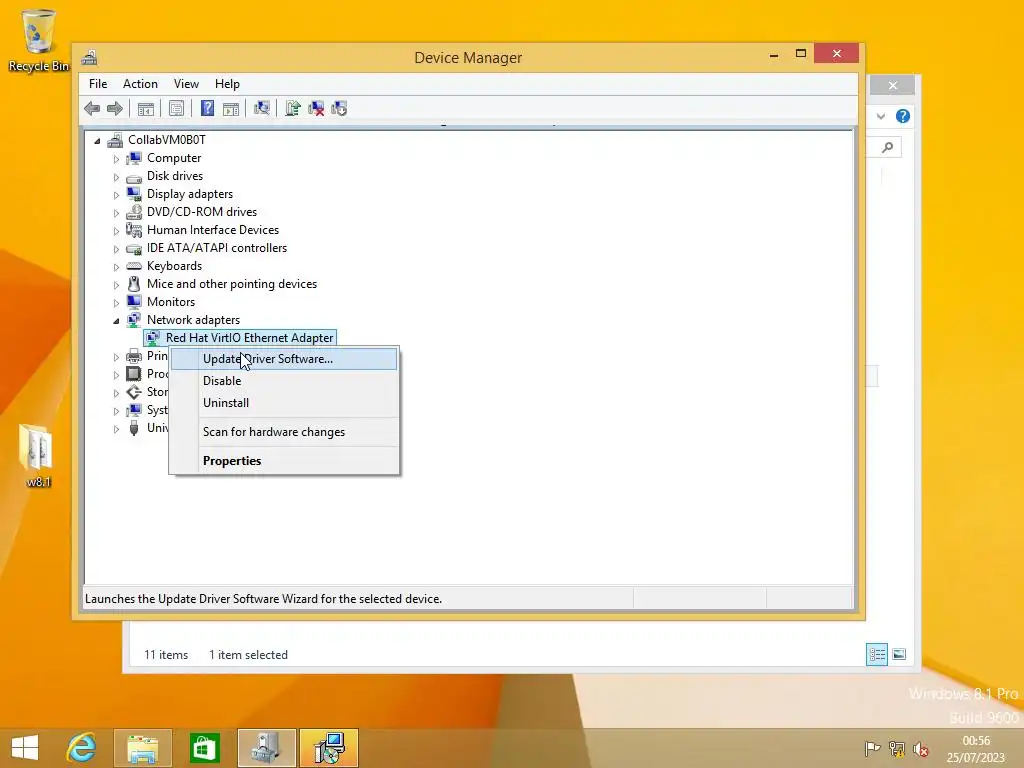This screenshot has width=1024, height=768.
Task: Expand the Keyboards category
Action: pyautogui.click(x=116, y=266)
